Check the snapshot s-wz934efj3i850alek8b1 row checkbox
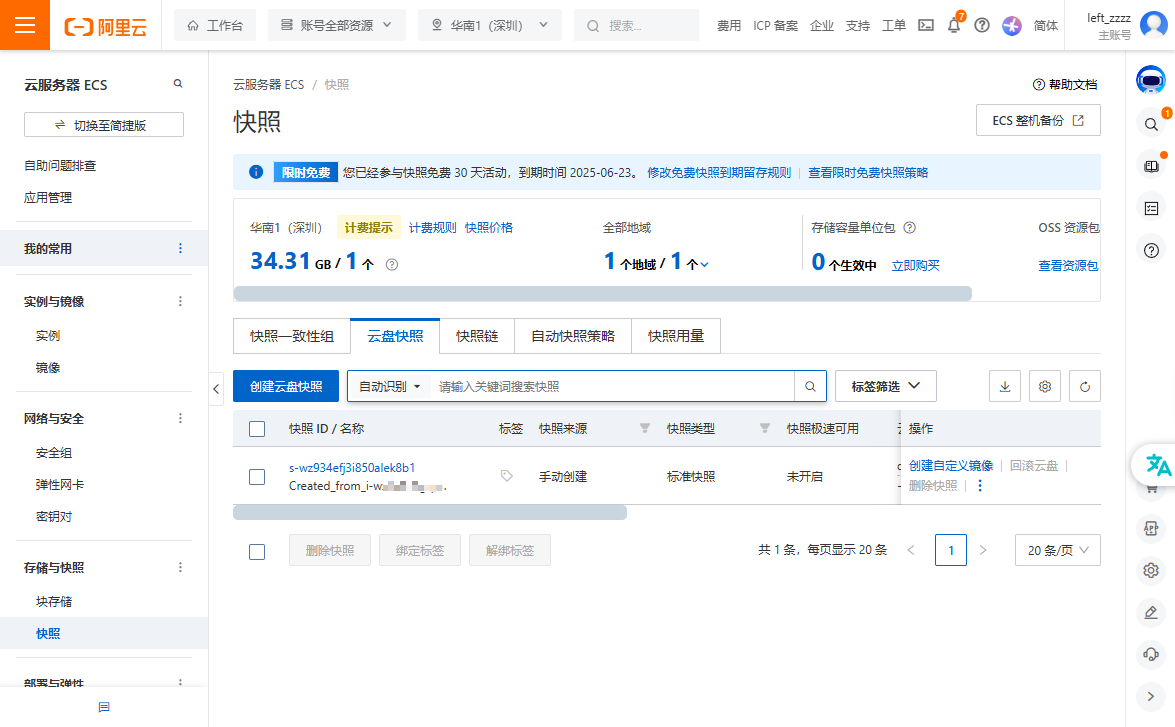Viewport: 1175px width, 727px height. coord(256,477)
